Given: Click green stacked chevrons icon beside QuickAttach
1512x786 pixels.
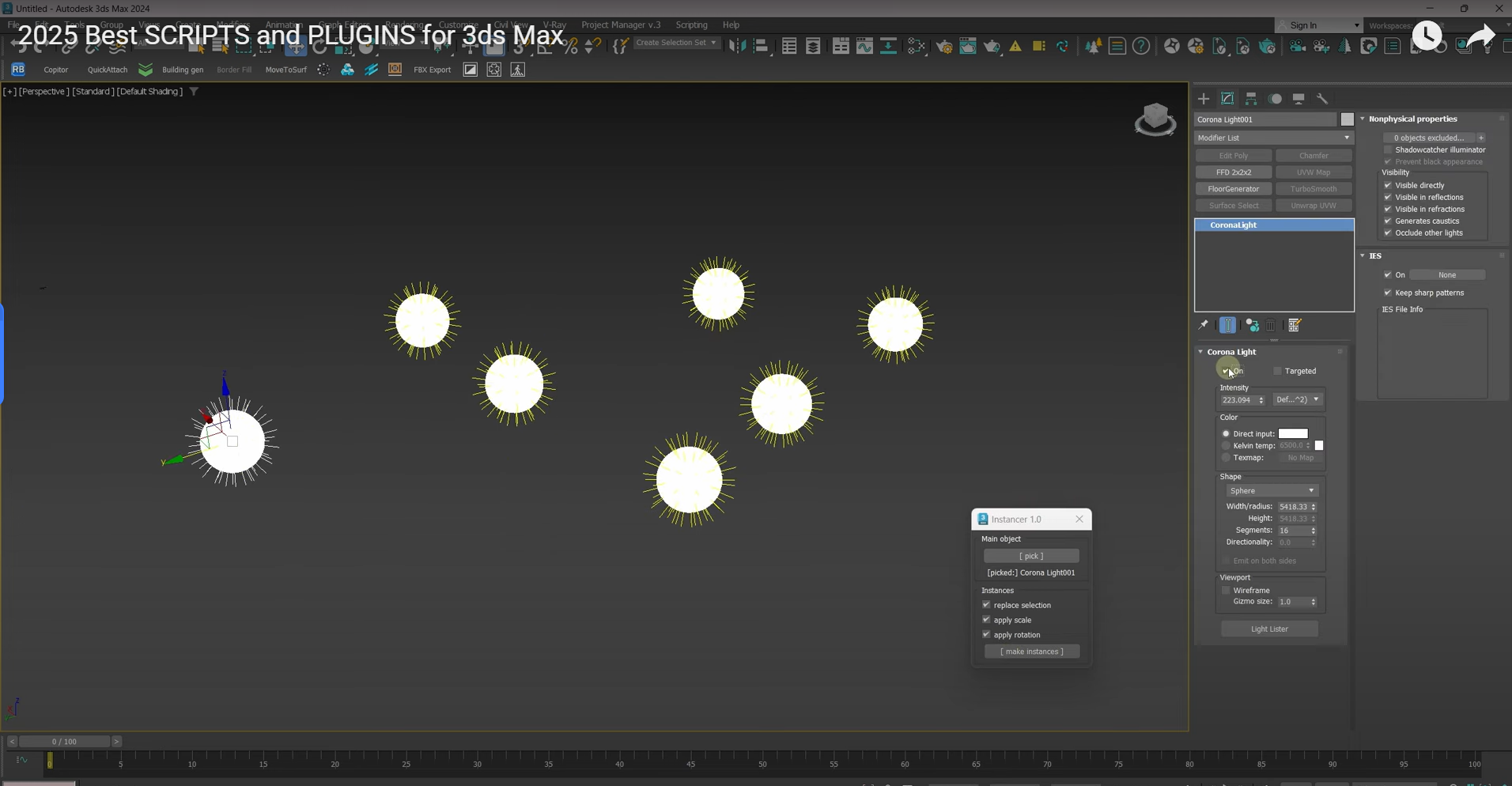Looking at the screenshot, I should click(146, 70).
